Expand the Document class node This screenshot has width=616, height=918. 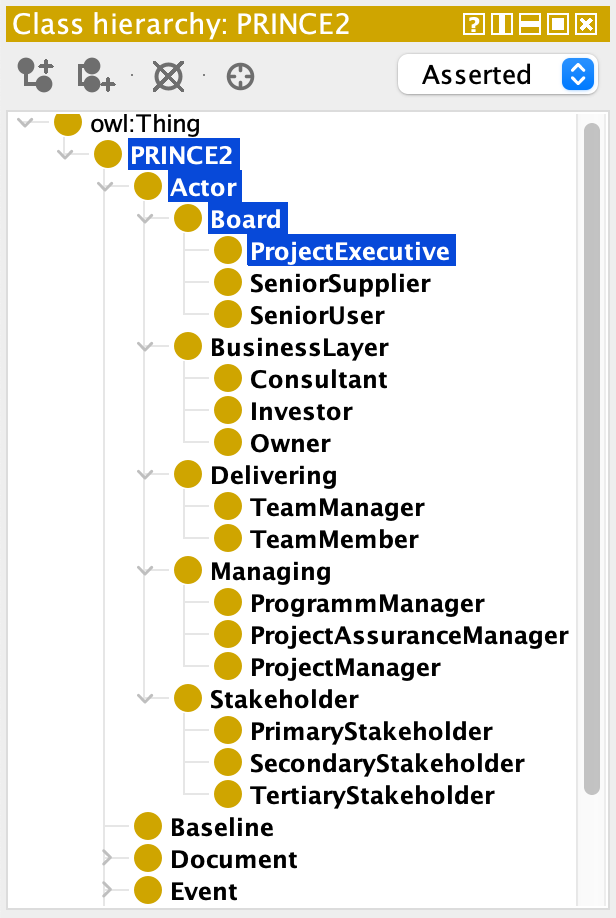point(107,859)
